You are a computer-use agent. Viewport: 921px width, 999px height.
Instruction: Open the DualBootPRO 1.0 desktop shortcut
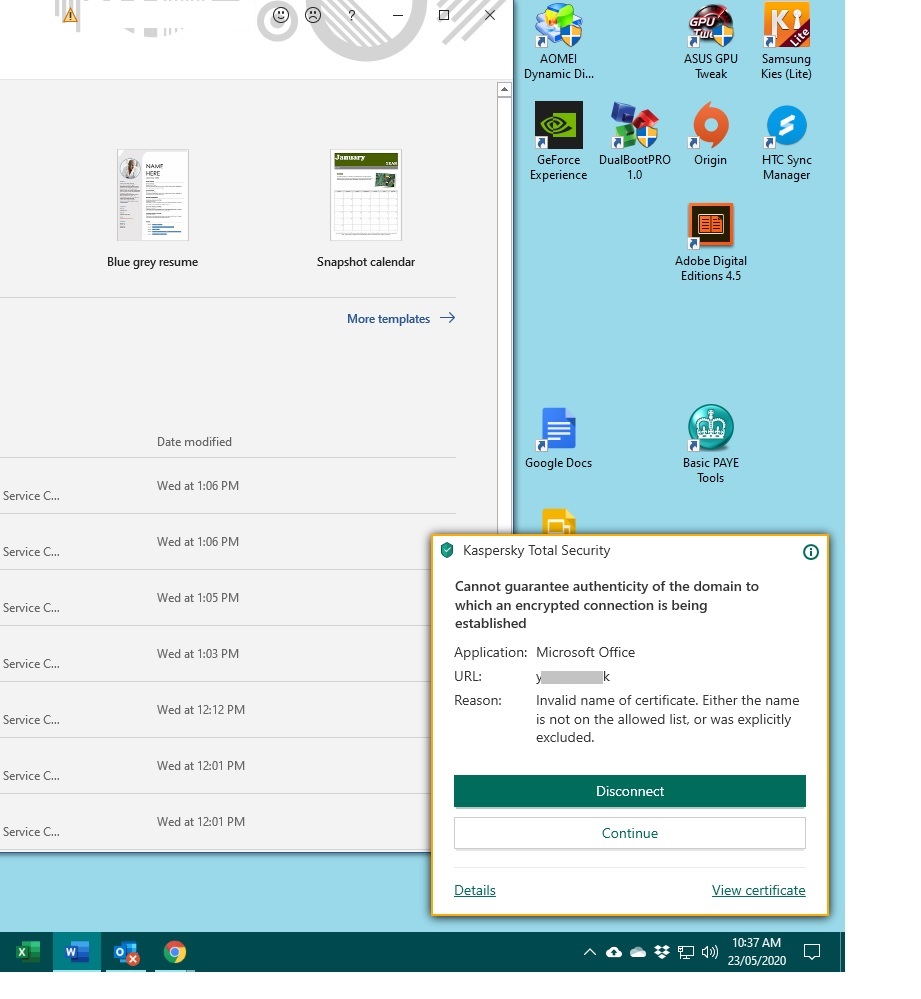[634, 141]
